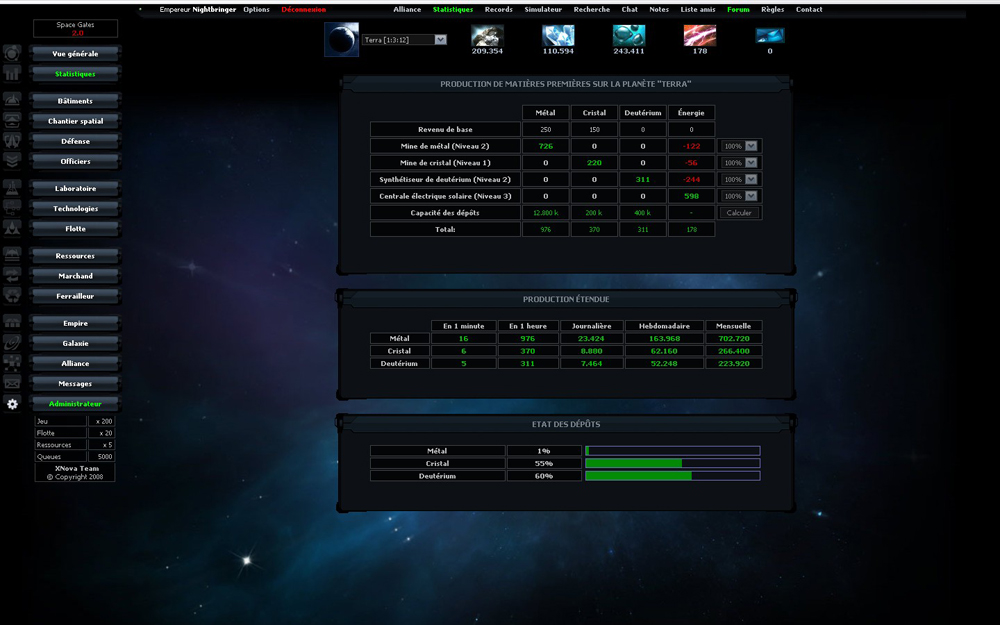Click the metal resource icon
The image size is (1000, 625).
[487, 35]
